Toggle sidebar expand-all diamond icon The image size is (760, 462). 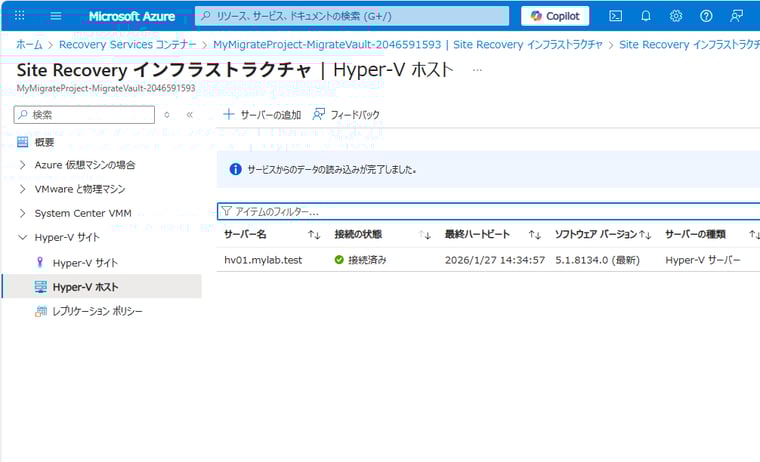(x=167, y=115)
